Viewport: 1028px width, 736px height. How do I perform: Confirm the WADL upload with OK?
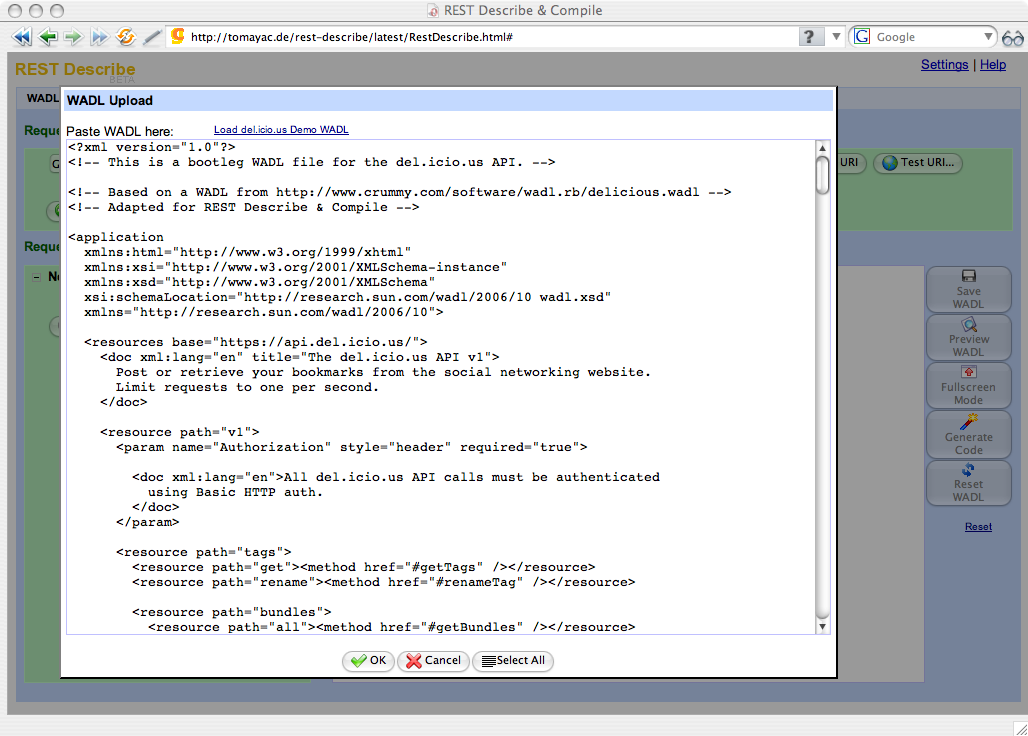[368, 661]
